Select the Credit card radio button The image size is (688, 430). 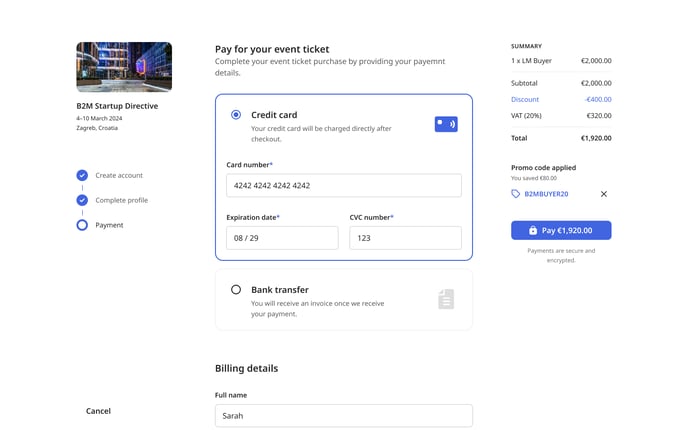[x=236, y=115]
